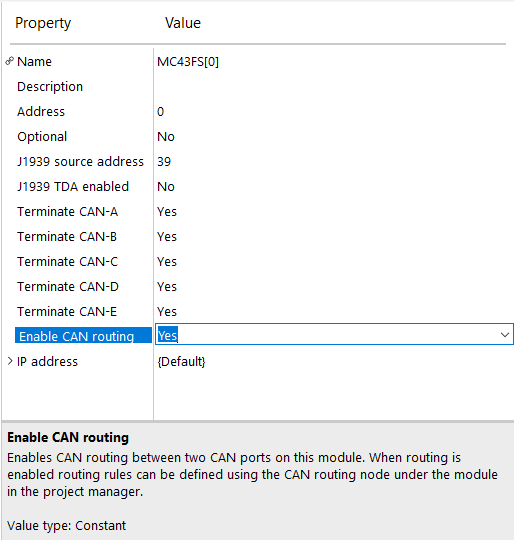Edit the Address value 0
This screenshot has height=540, width=514.
click(160, 112)
